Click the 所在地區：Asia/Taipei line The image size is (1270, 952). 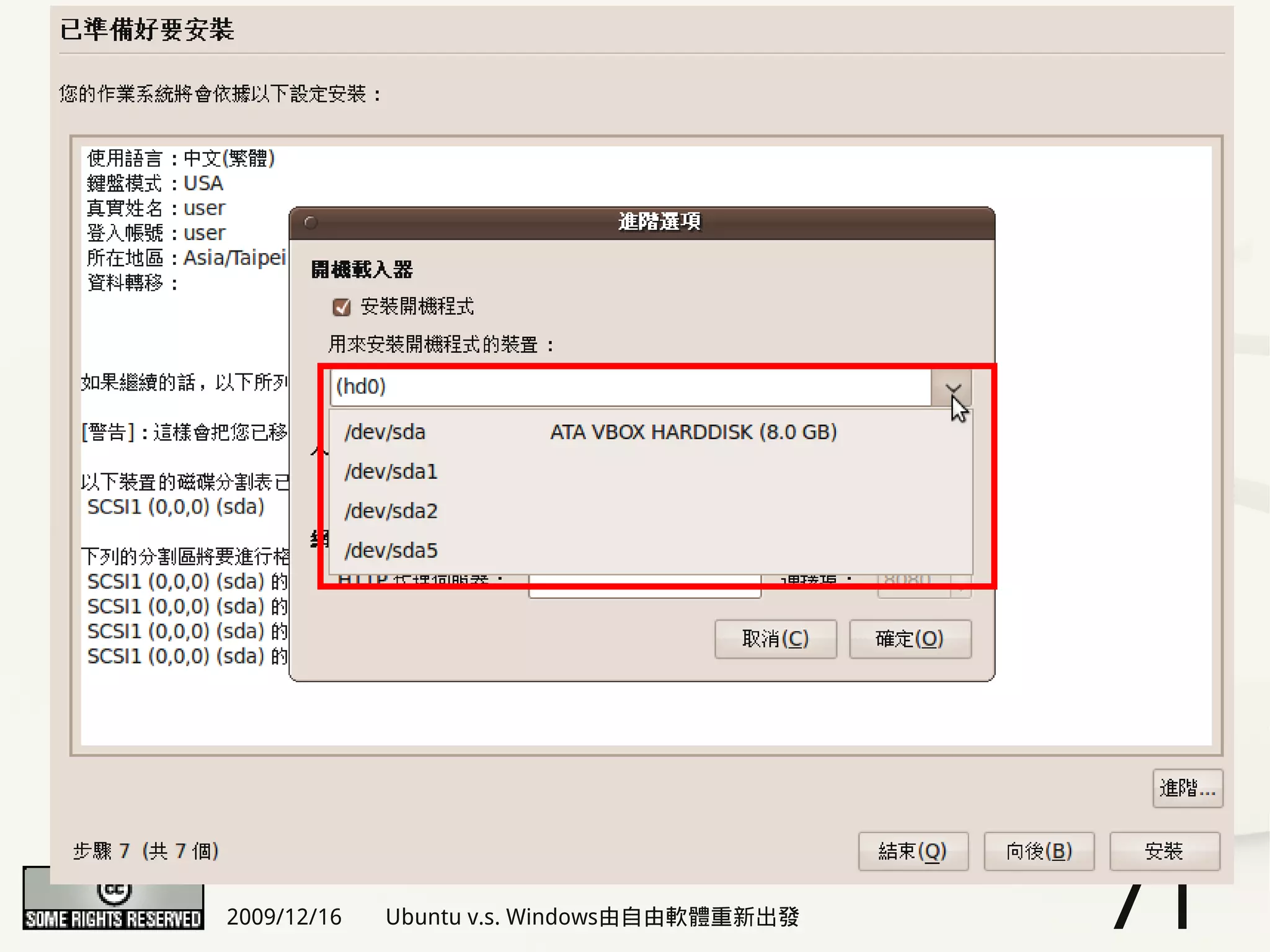click(186, 258)
